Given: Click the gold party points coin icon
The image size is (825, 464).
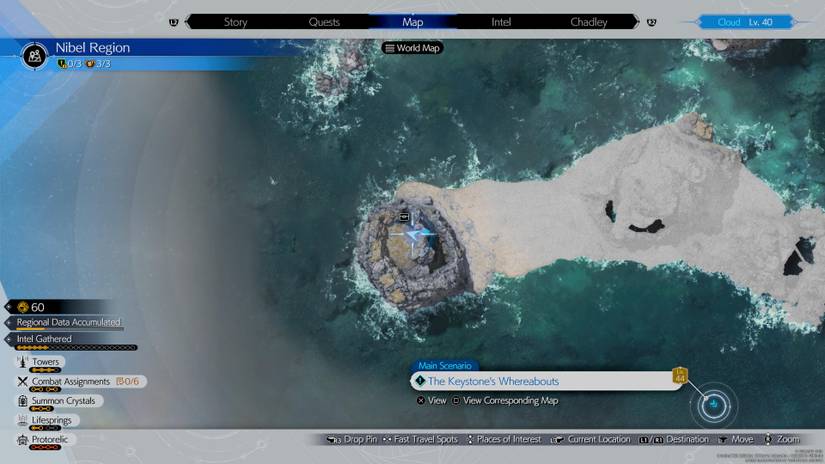Looking at the screenshot, I should click(22, 307).
